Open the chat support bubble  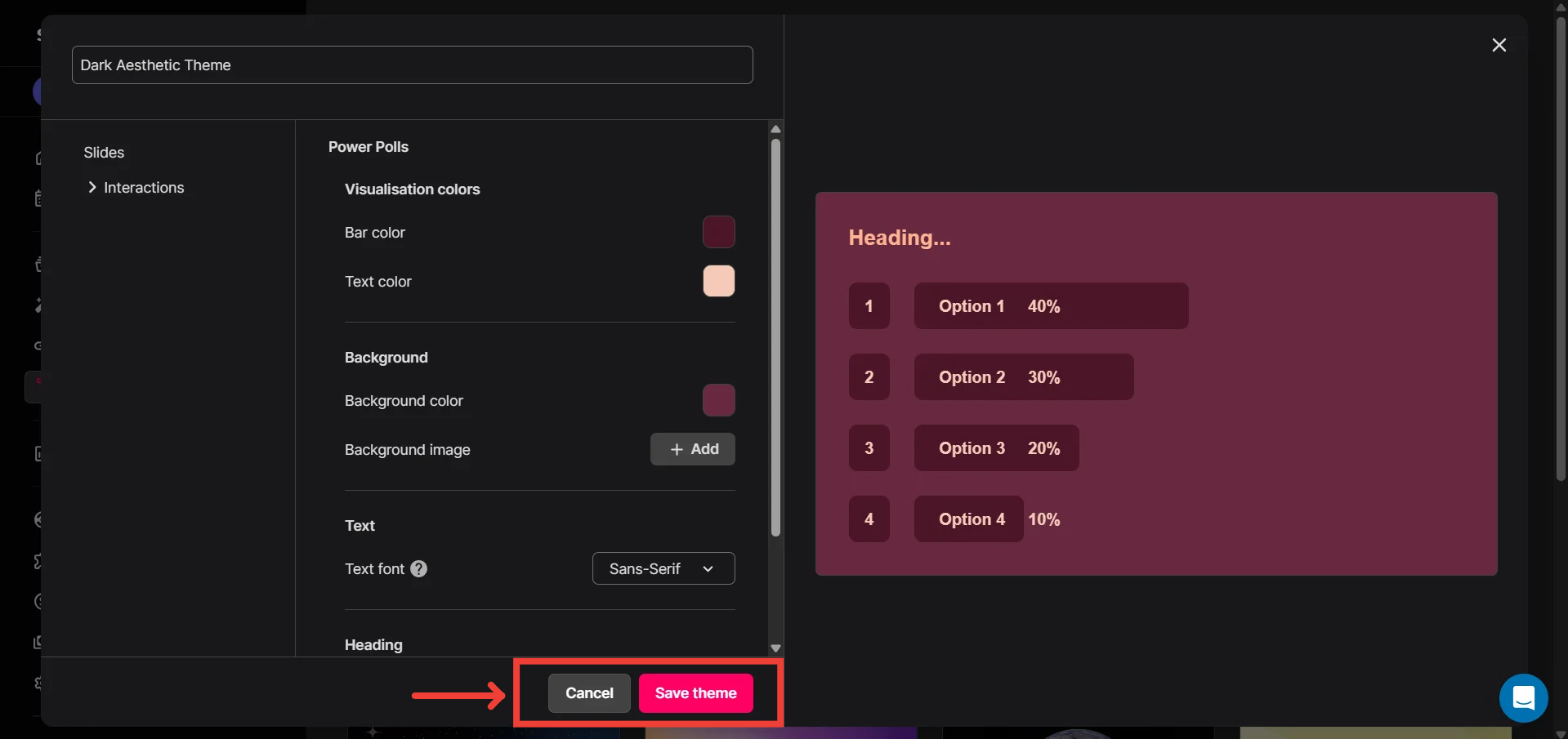[x=1523, y=698]
